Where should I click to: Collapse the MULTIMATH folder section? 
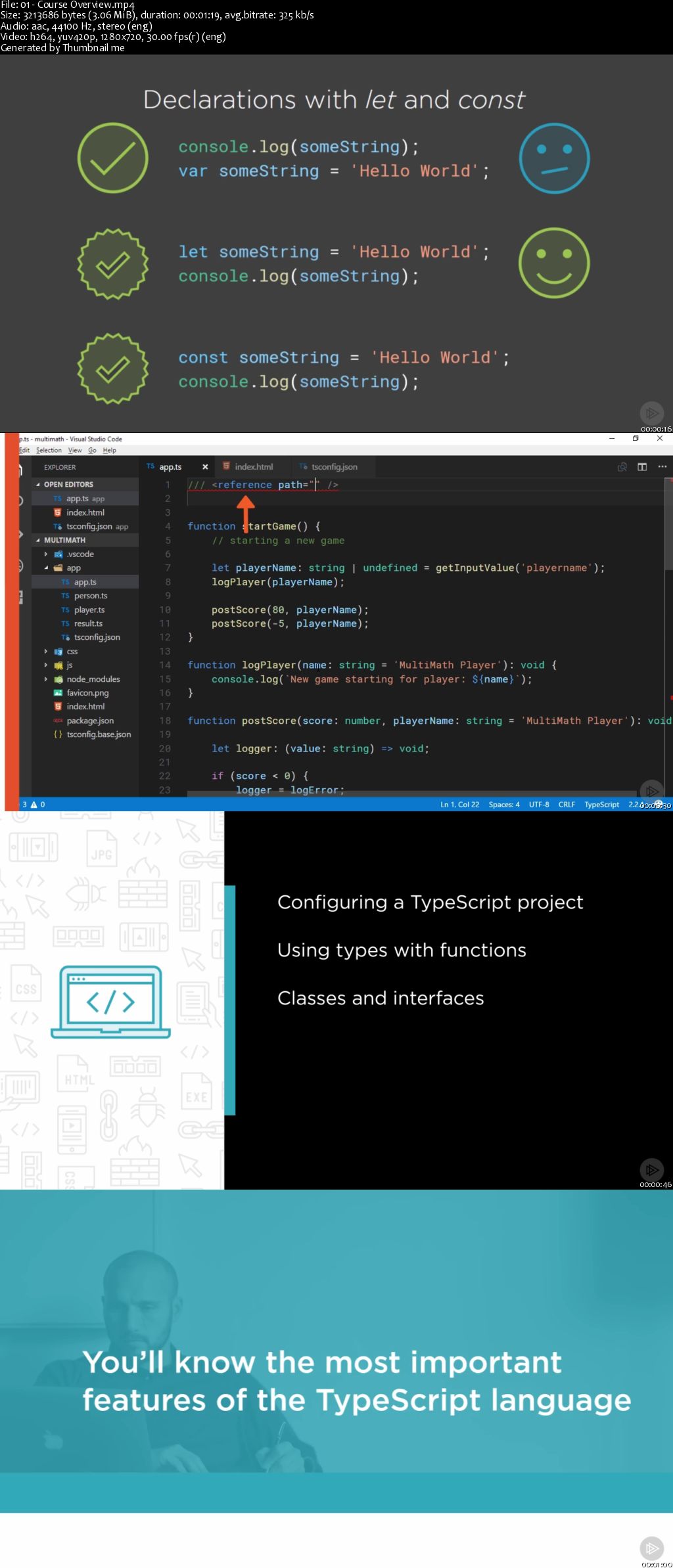[x=85, y=541]
